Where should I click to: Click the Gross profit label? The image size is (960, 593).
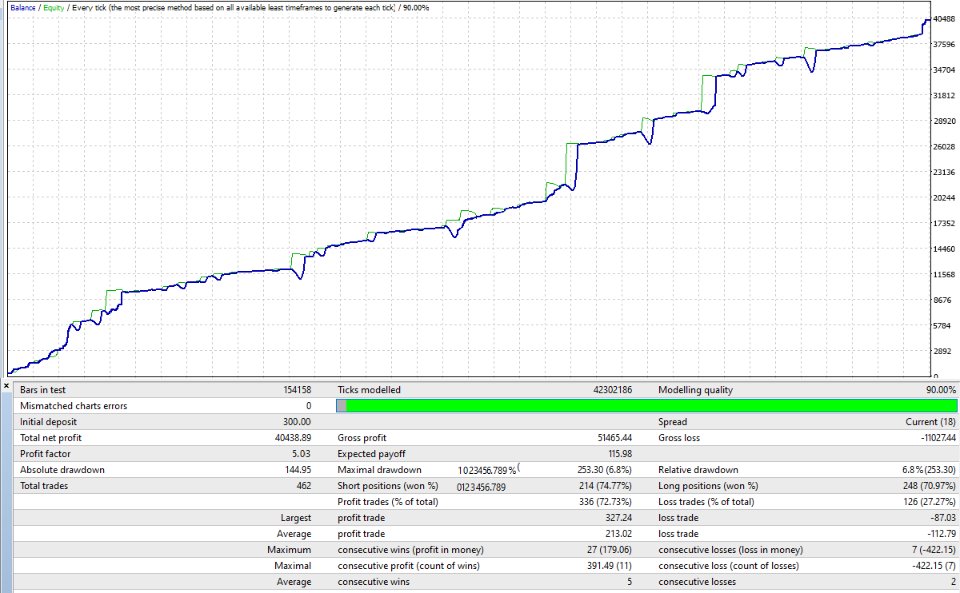[362, 438]
